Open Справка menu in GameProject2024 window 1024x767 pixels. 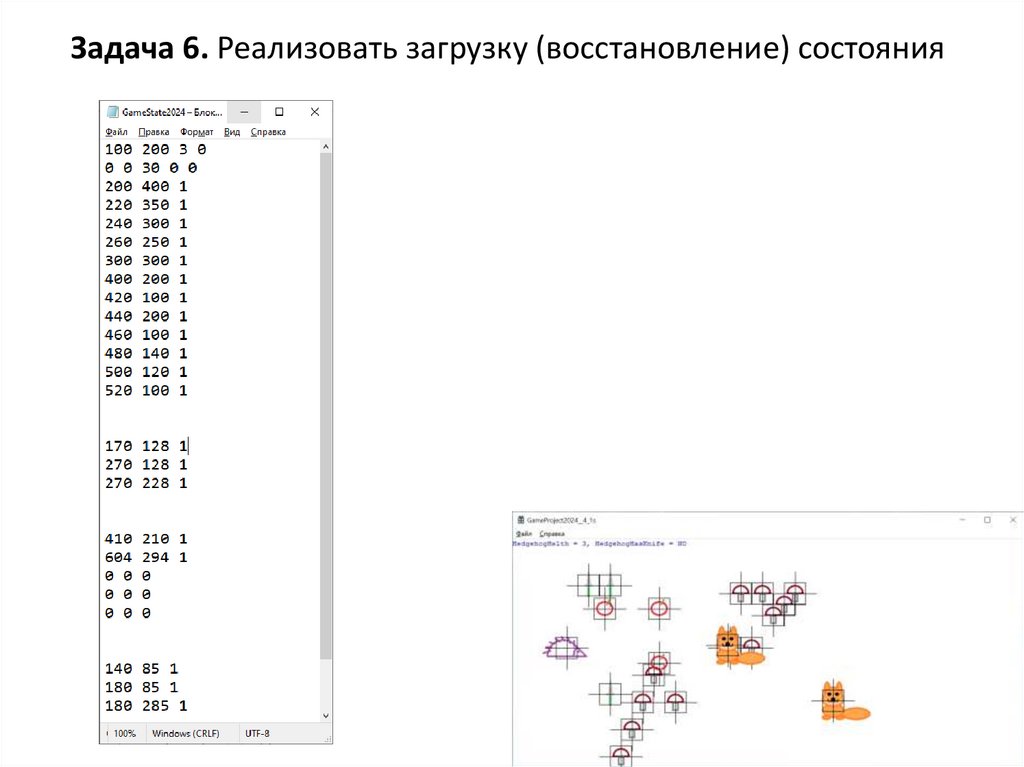pos(552,534)
